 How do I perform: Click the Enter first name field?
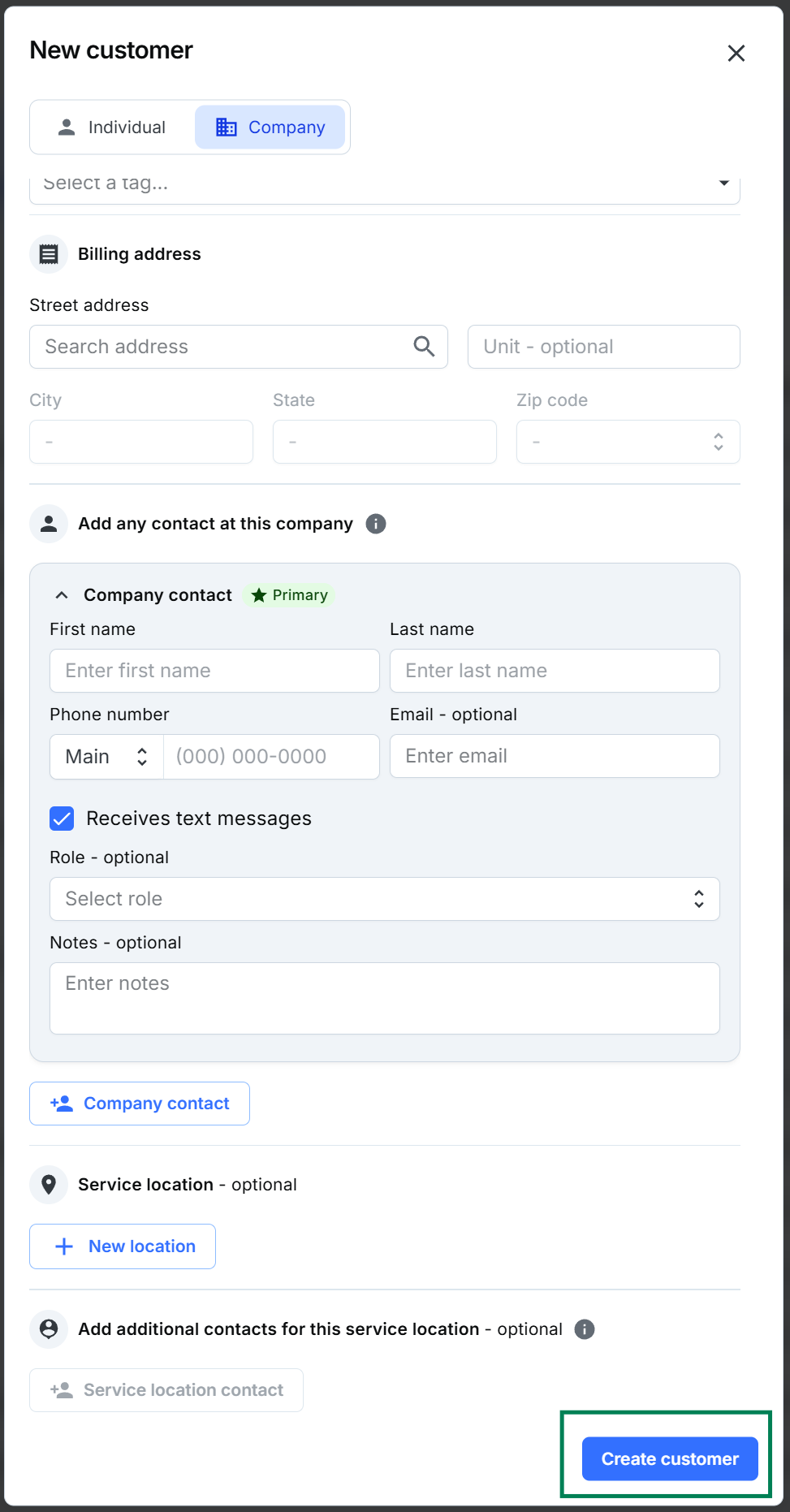pos(214,671)
